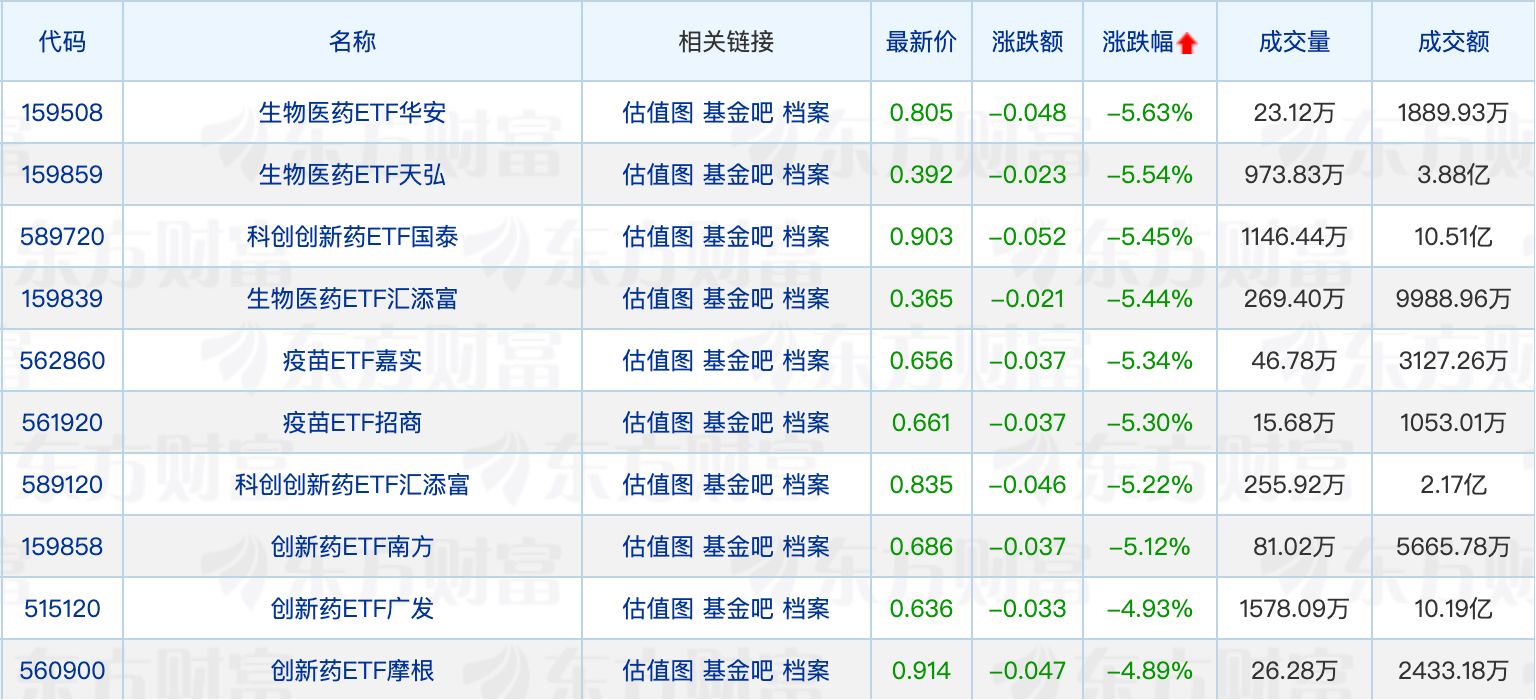Image resolution: width=1536 pixels, height=700 pixels.
Task: Click the 代码 column header
Action: [x=62, y=42]
